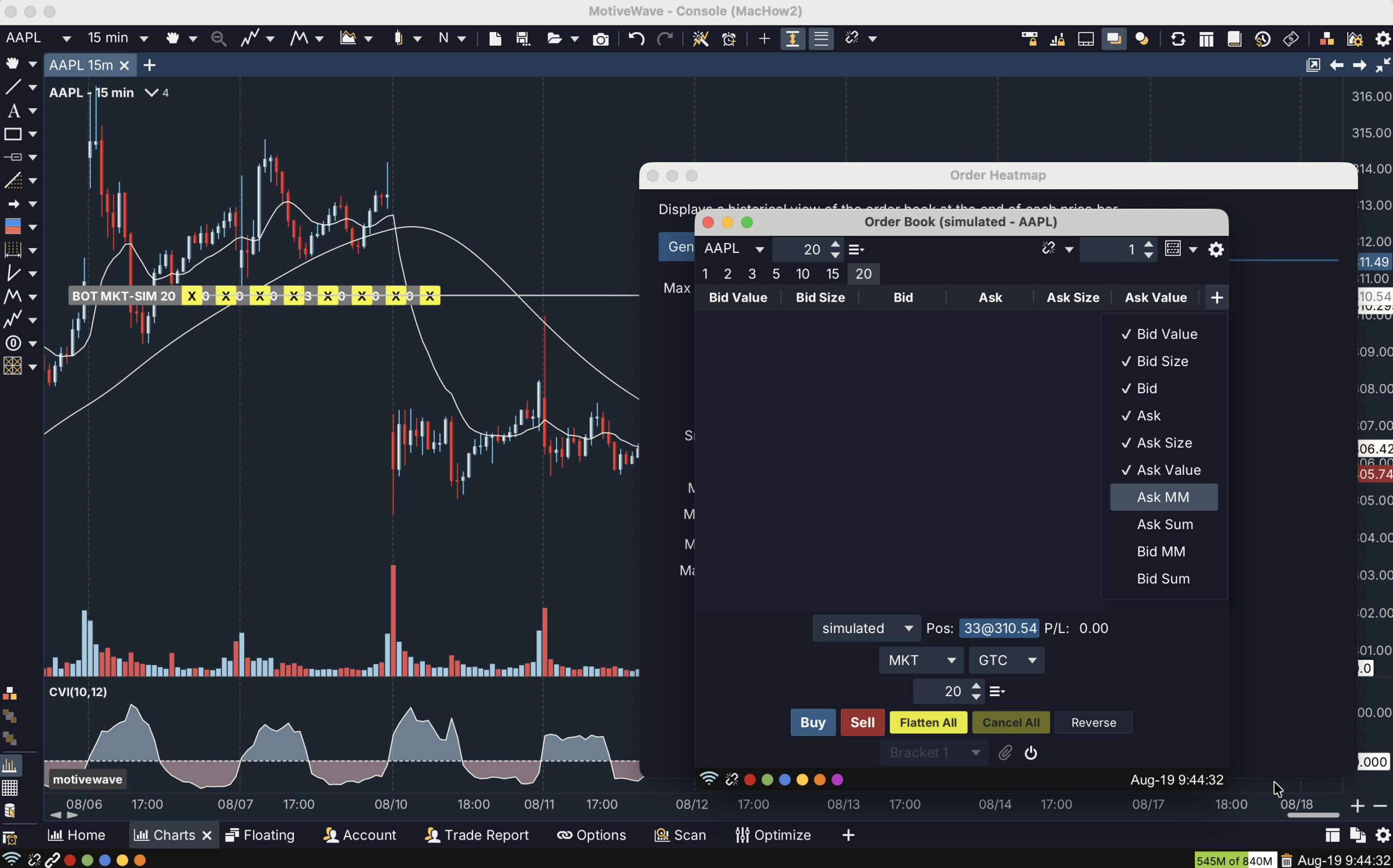Screen dimensions: 1393x868
Task: Open MKT order type dropdown
Action: (921, 660)
